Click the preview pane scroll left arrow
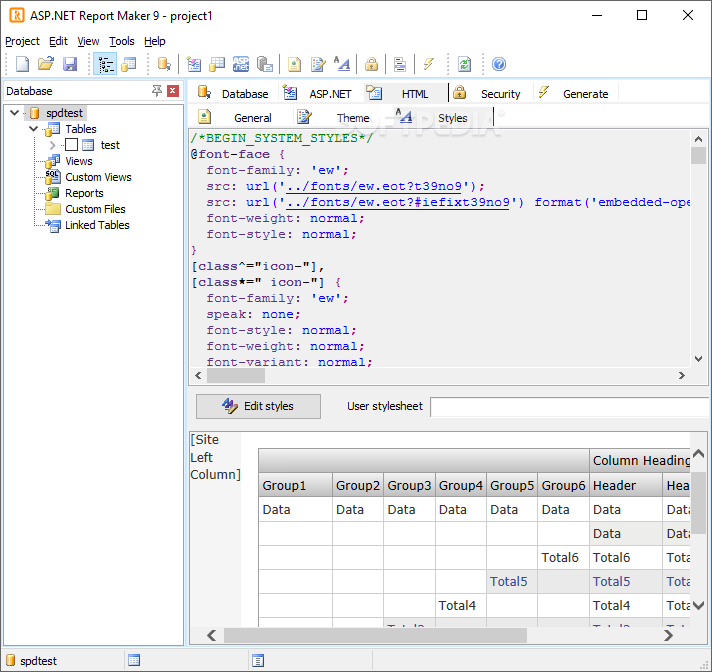The image size is (712, 672). coord(211,635)
